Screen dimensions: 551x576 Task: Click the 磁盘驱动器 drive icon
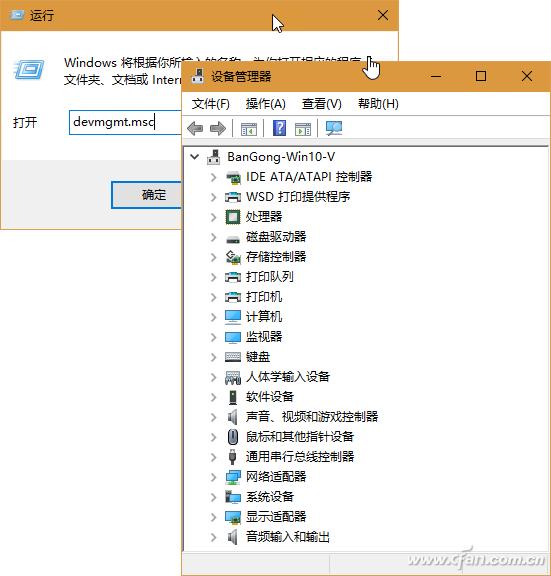coord(233,240)
